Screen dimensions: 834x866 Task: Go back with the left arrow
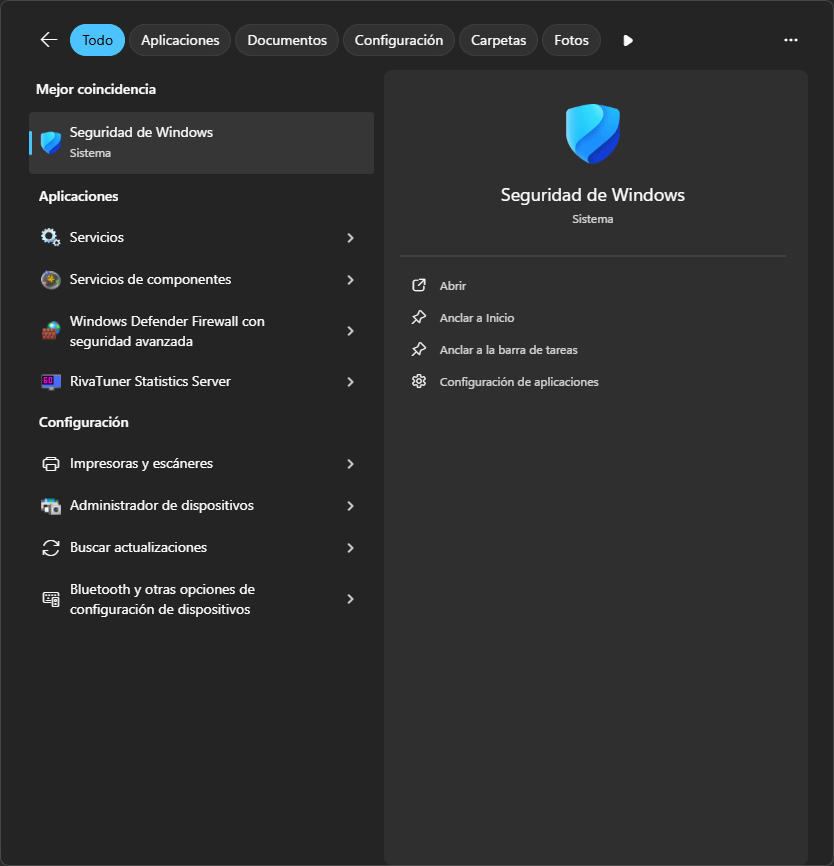click(49, 40)
